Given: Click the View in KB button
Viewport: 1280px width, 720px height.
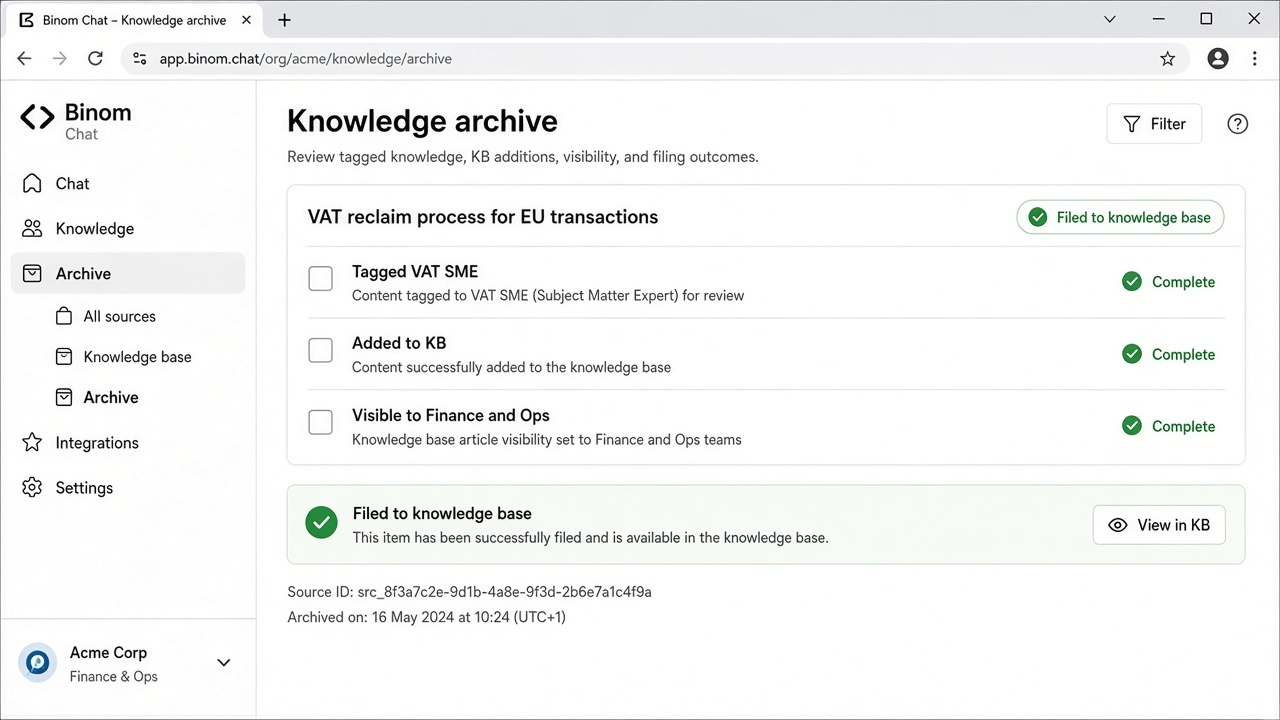Looking at the screenshot, I should (1159, 525).
